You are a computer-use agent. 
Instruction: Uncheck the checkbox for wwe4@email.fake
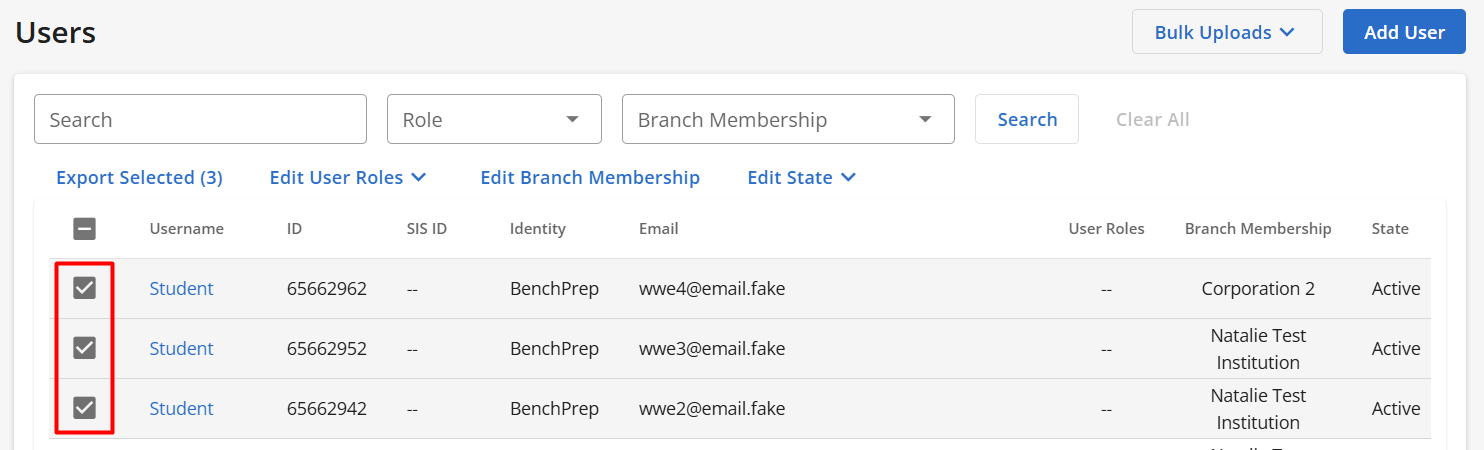pyautogui.click(x=85, y=289)
